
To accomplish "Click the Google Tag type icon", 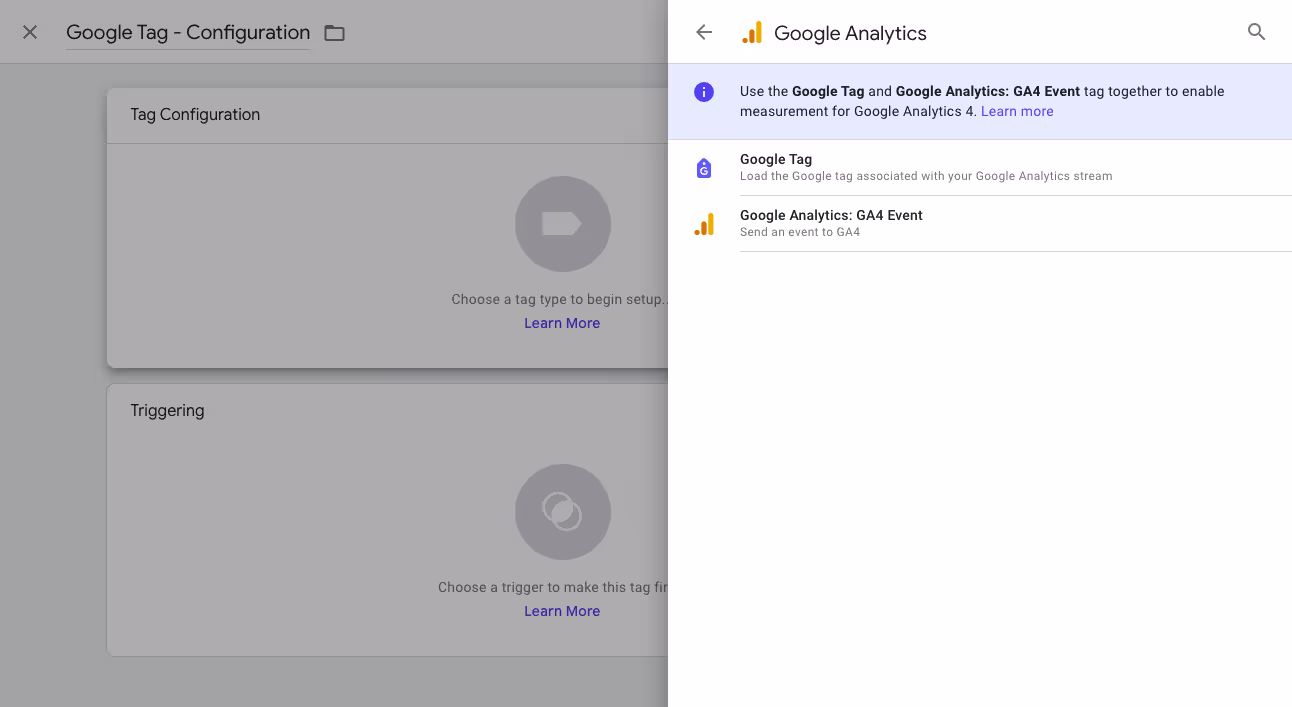I will coord(704,168).
